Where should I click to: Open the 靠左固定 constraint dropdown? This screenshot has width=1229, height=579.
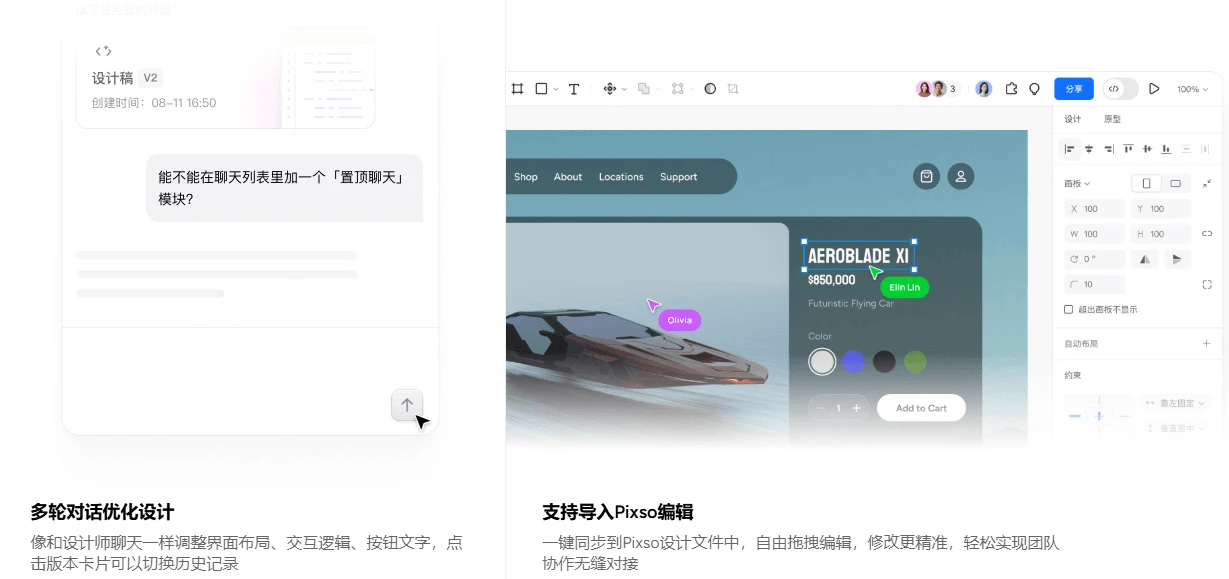(1176, 403)
